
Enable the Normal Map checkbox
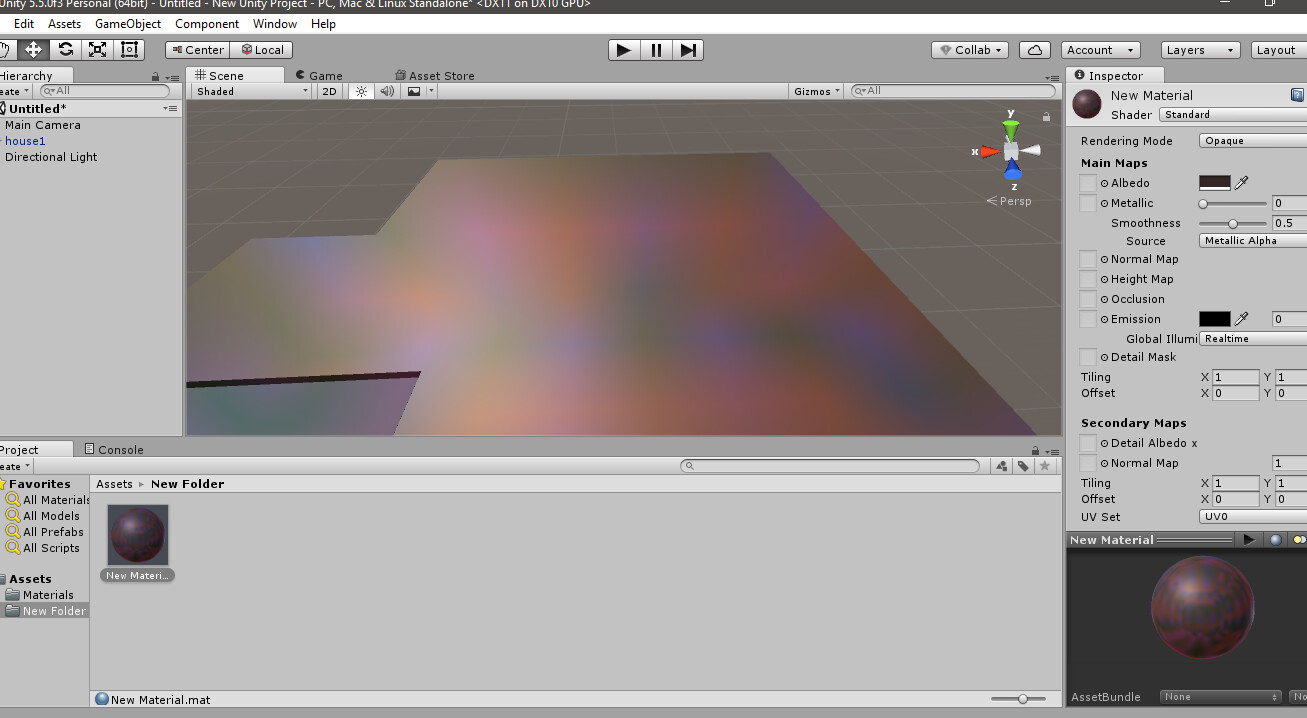pos(1087,259)
